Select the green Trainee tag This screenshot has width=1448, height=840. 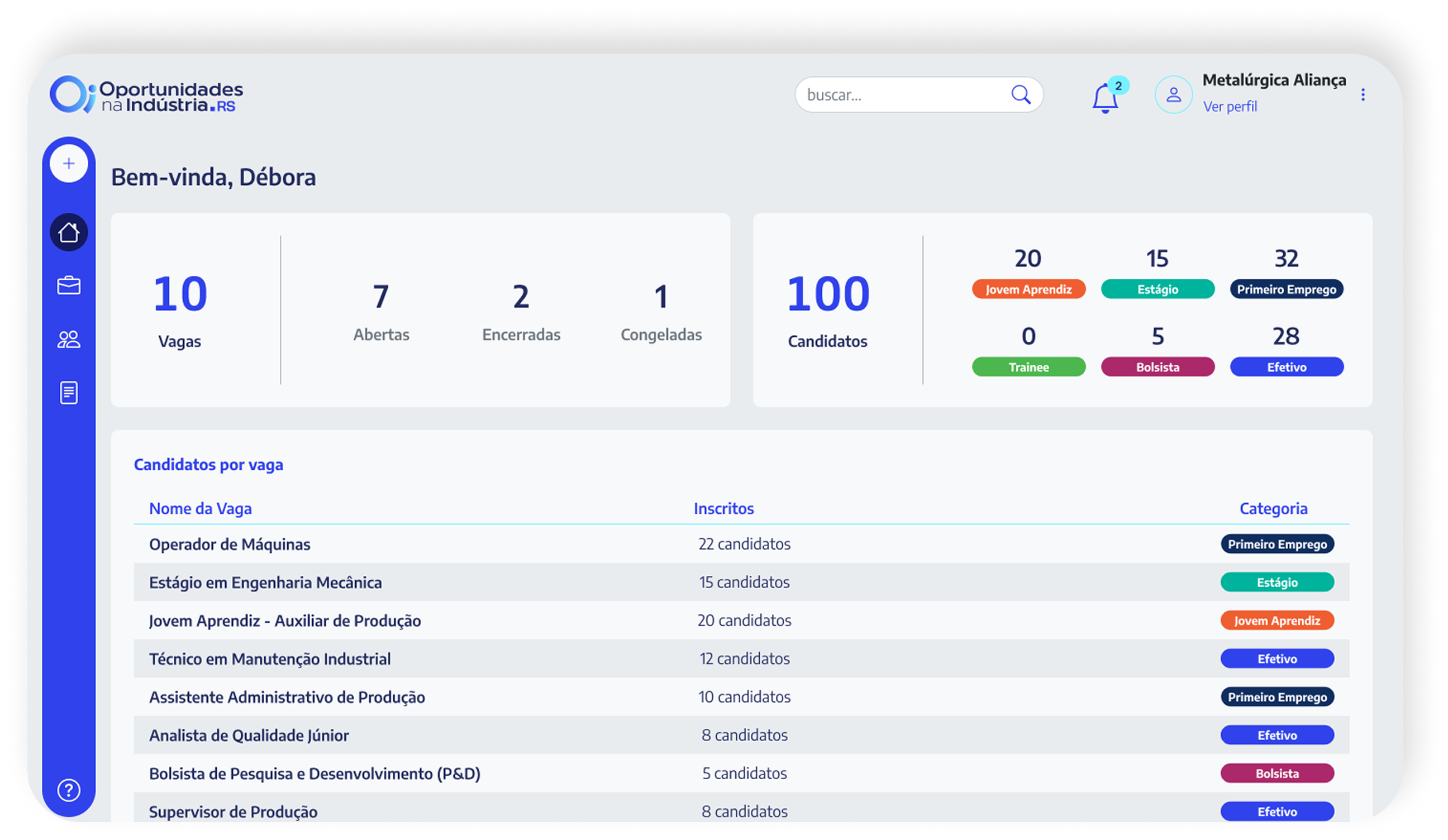(1028, 366)
